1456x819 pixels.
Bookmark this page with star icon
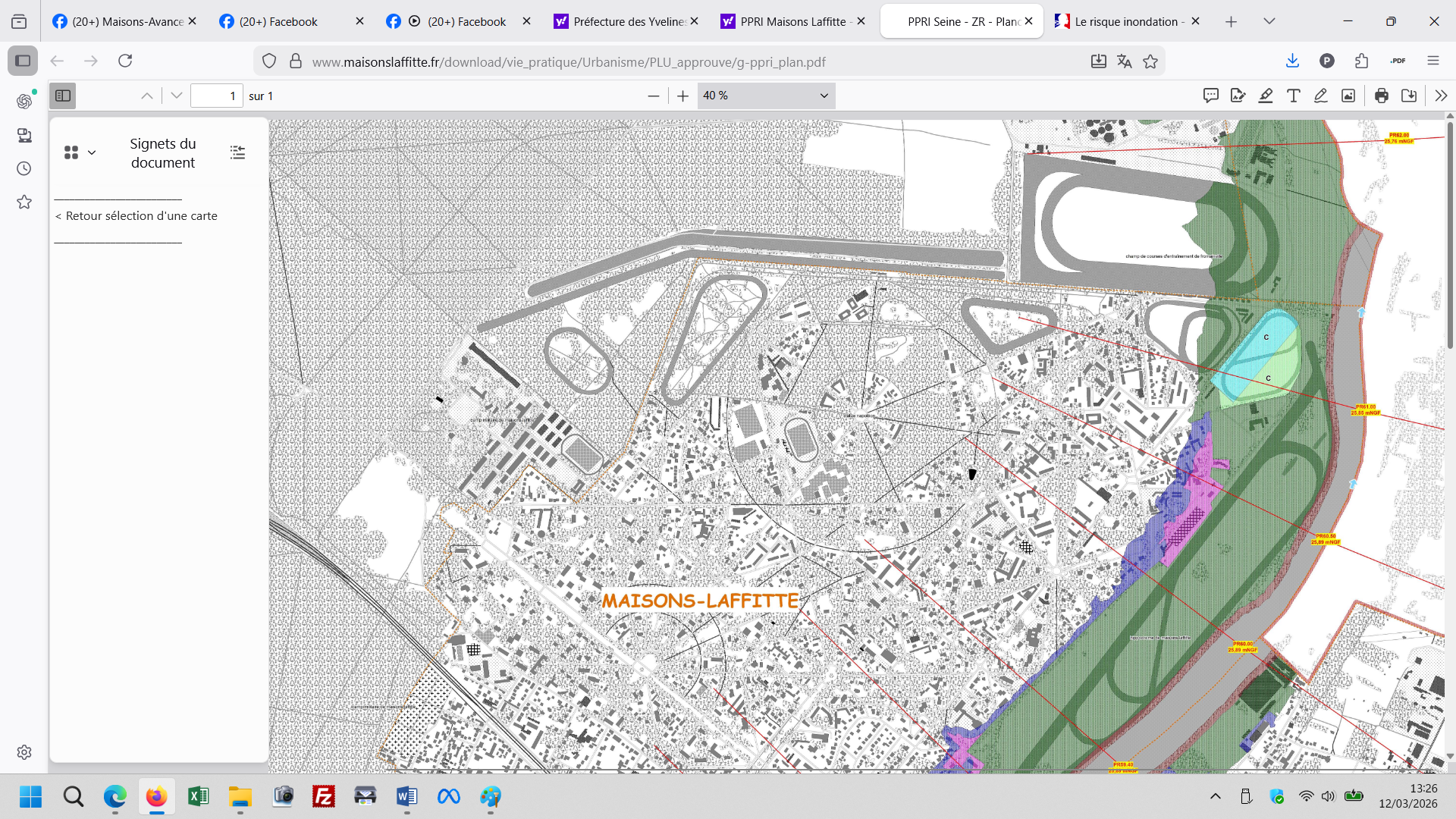coord(1150,61)
